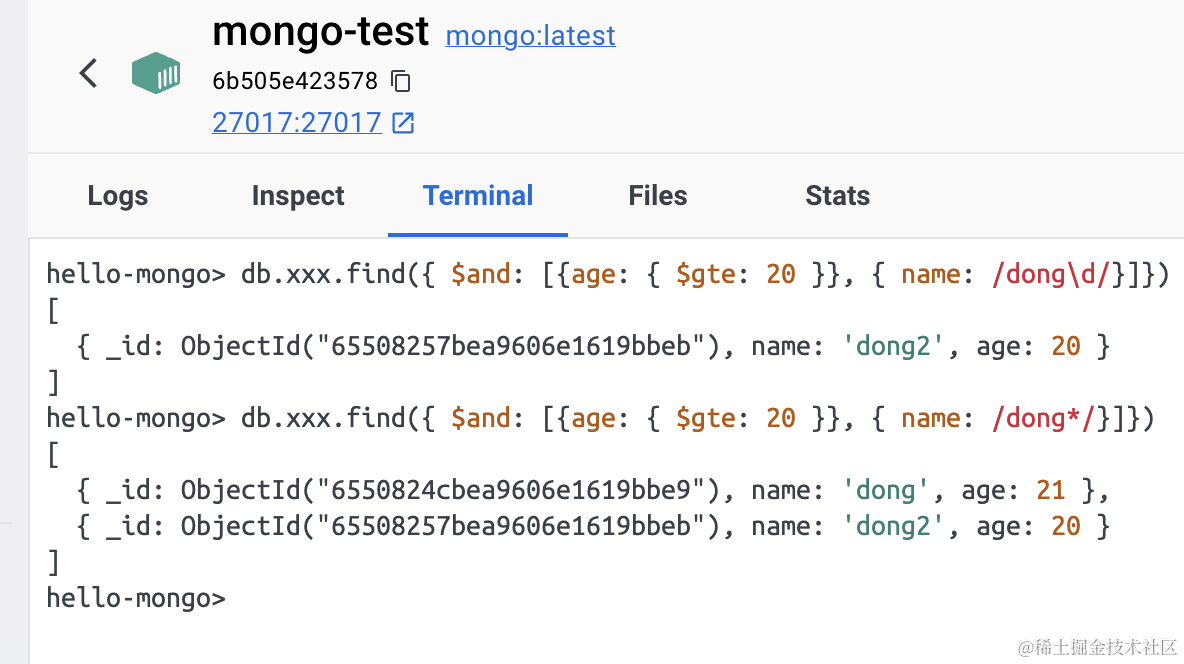Screen dimensions: 1184x664
Task: Open the Inspect tab
Action: click(x=298, y=196)
